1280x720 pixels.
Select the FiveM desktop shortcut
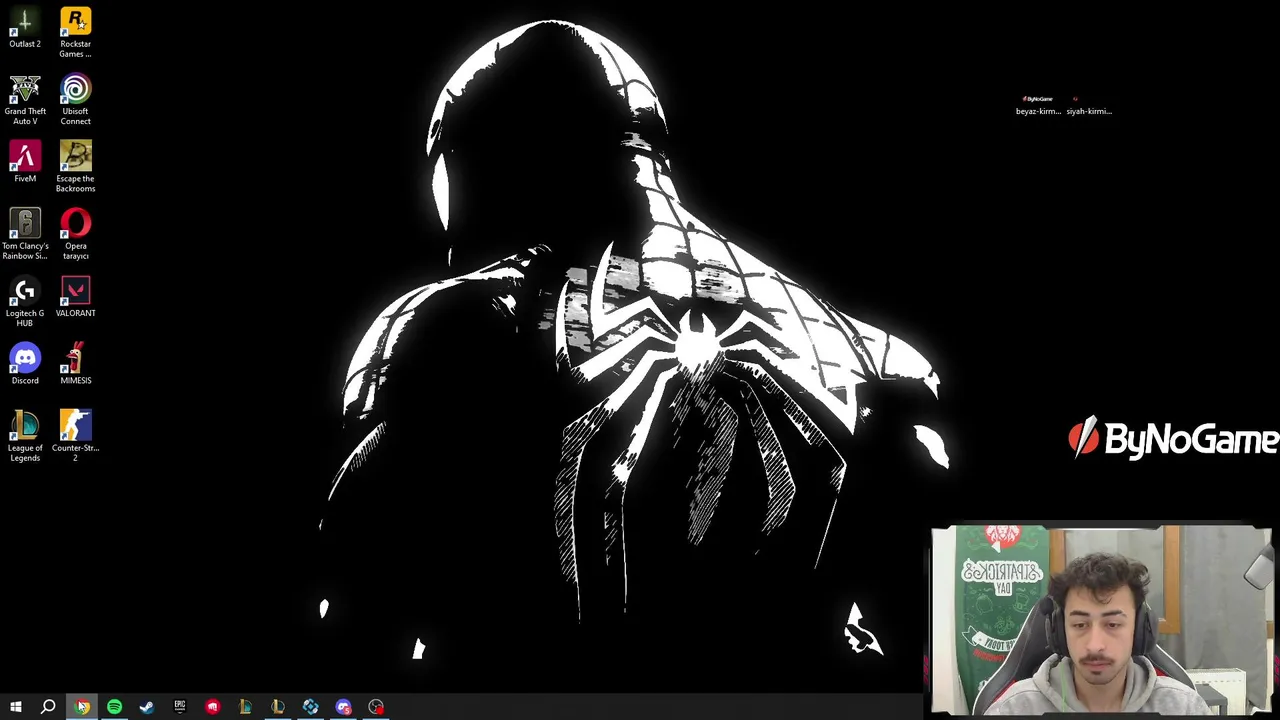coord(25,162)
